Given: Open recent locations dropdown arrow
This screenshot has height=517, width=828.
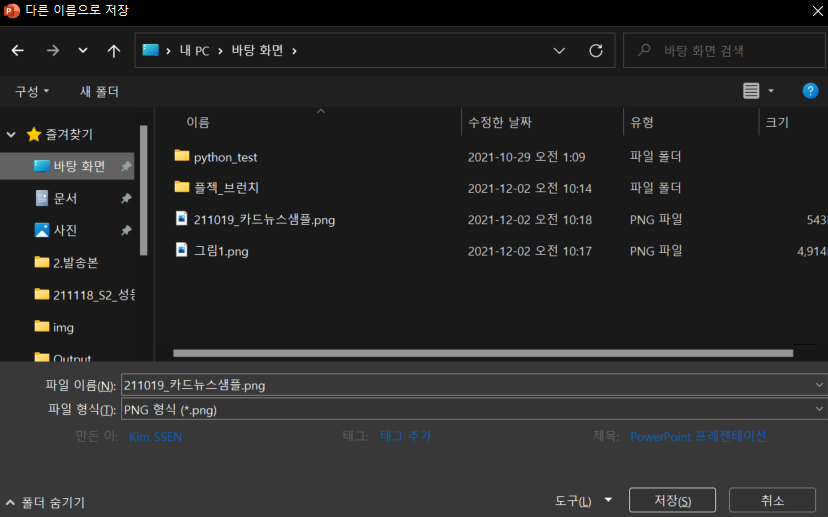Looking at the screenshot, I should 83,51.
